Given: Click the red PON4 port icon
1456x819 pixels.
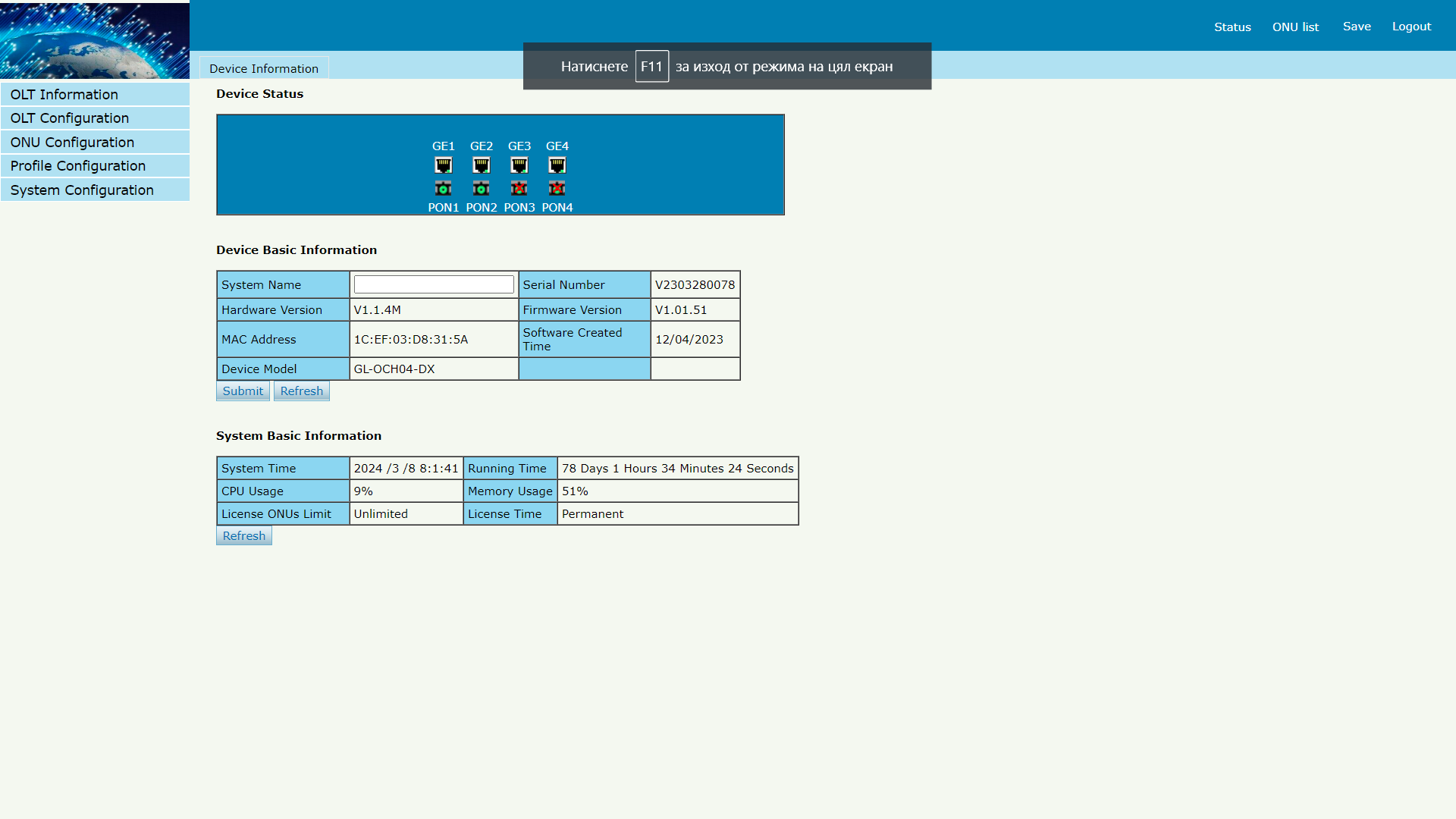Looking at the screenshot, I should [557, 188].
